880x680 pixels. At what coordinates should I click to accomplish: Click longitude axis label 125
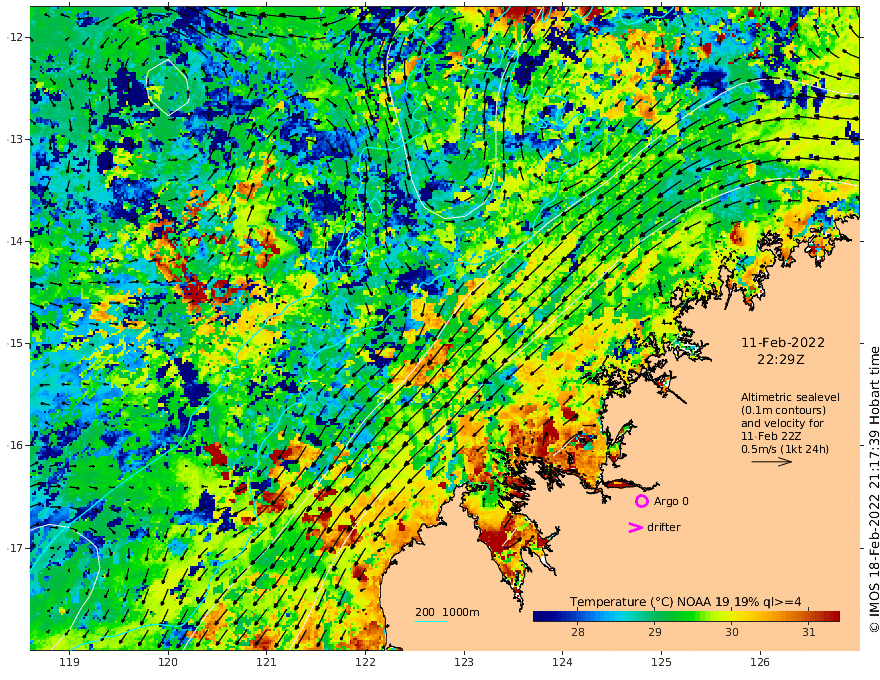(x=661, y=663)
